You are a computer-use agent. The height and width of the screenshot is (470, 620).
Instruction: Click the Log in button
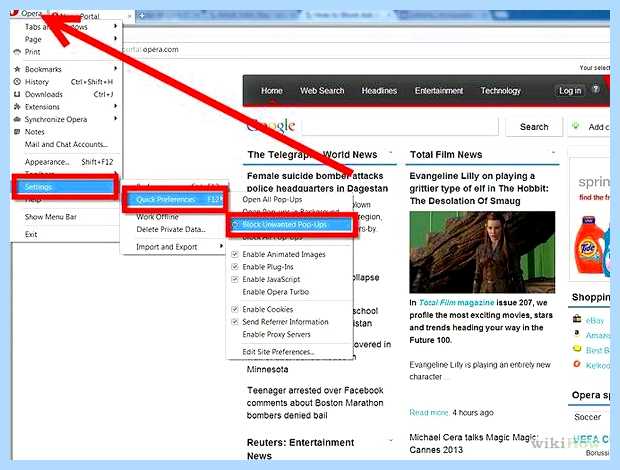coord(570,91)
